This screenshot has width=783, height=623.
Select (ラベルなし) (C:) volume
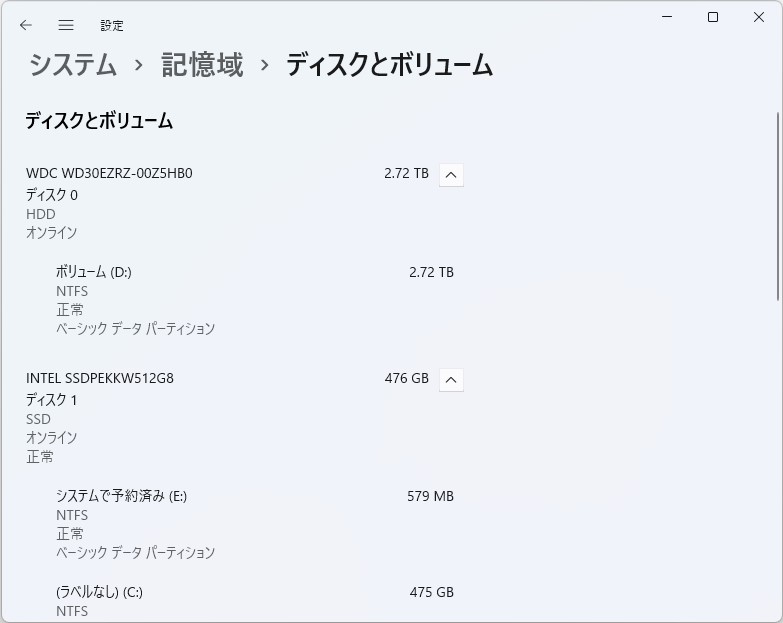[x=99, y=592]
